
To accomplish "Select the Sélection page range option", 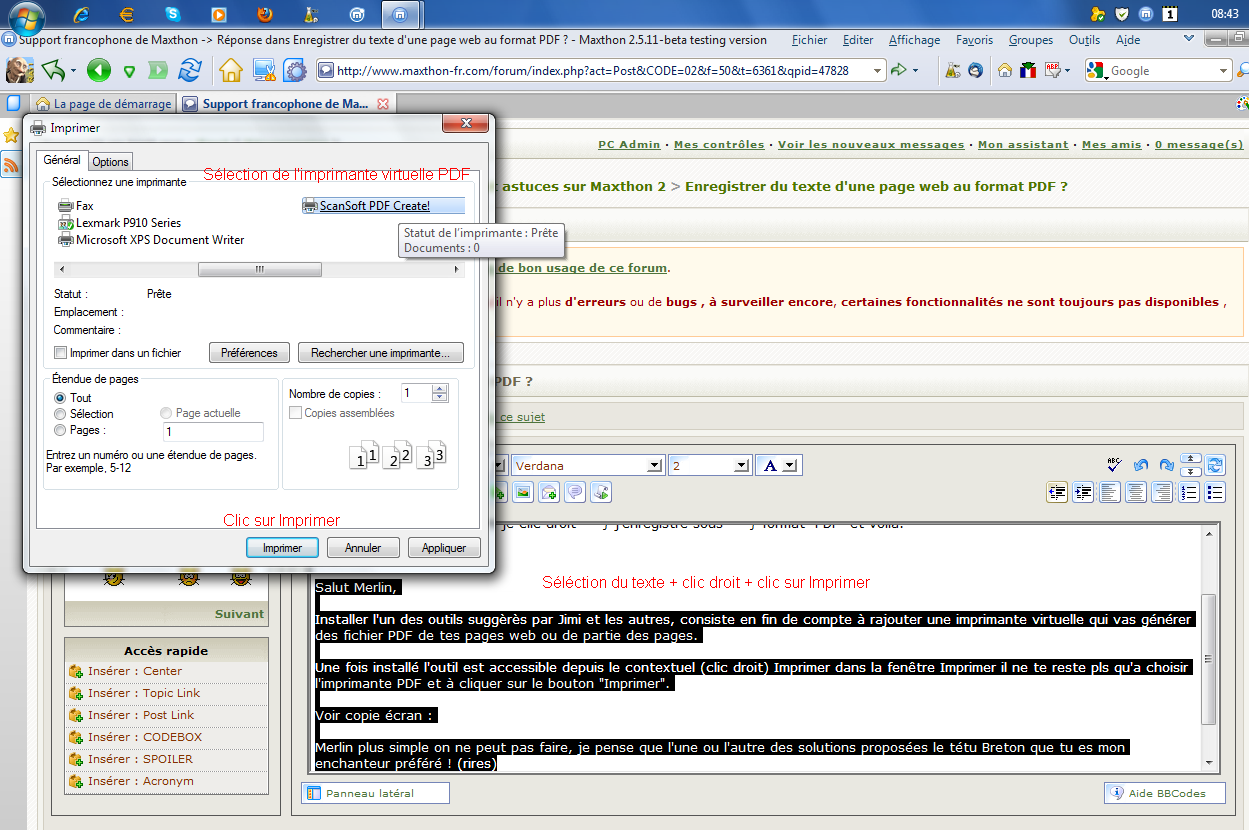I will coord(60,413).
